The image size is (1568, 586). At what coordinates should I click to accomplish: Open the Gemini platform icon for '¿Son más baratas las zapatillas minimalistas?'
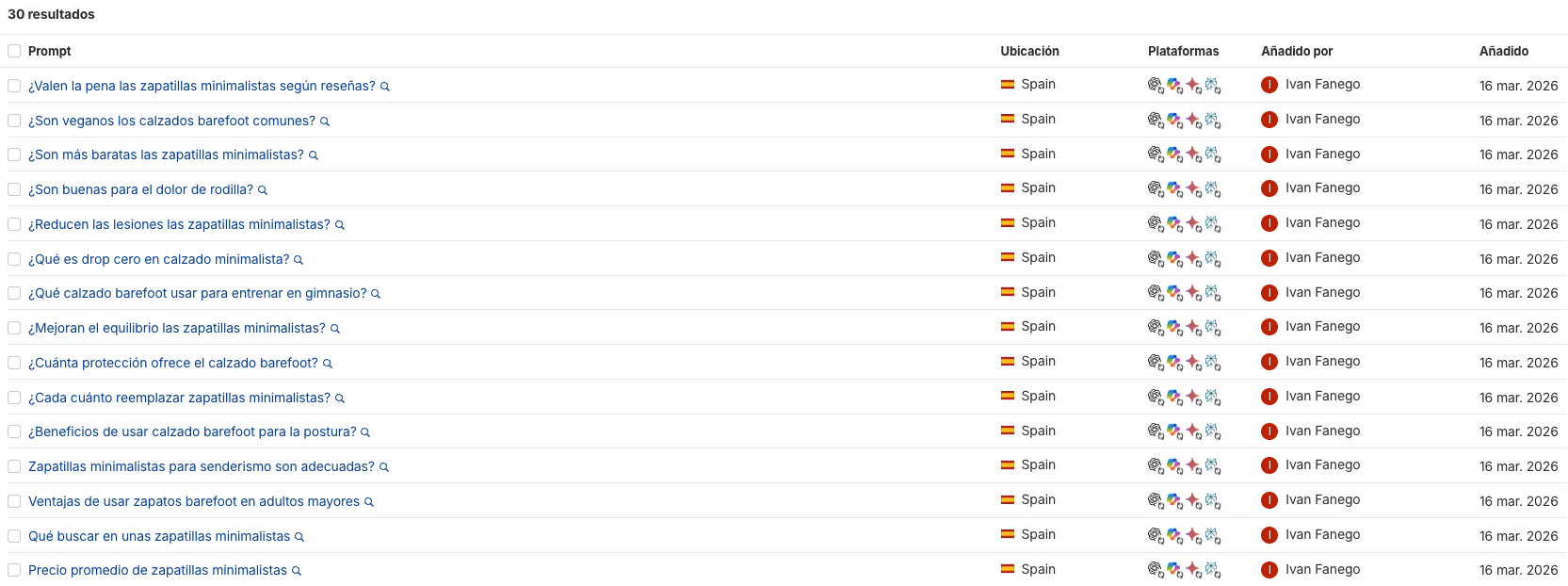coord(1193,154)
